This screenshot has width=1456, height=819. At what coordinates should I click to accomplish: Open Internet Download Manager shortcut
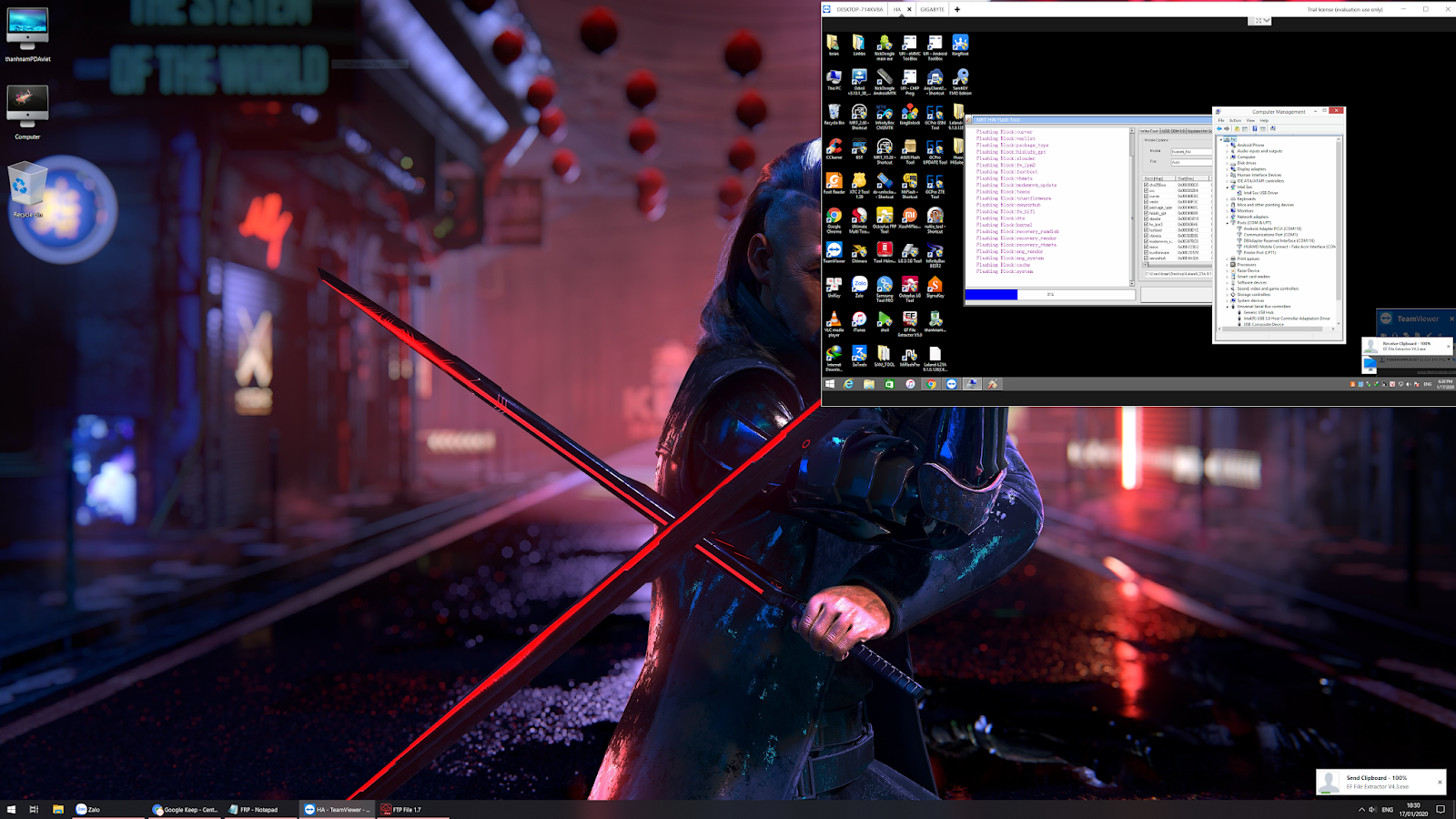[834, 357]
